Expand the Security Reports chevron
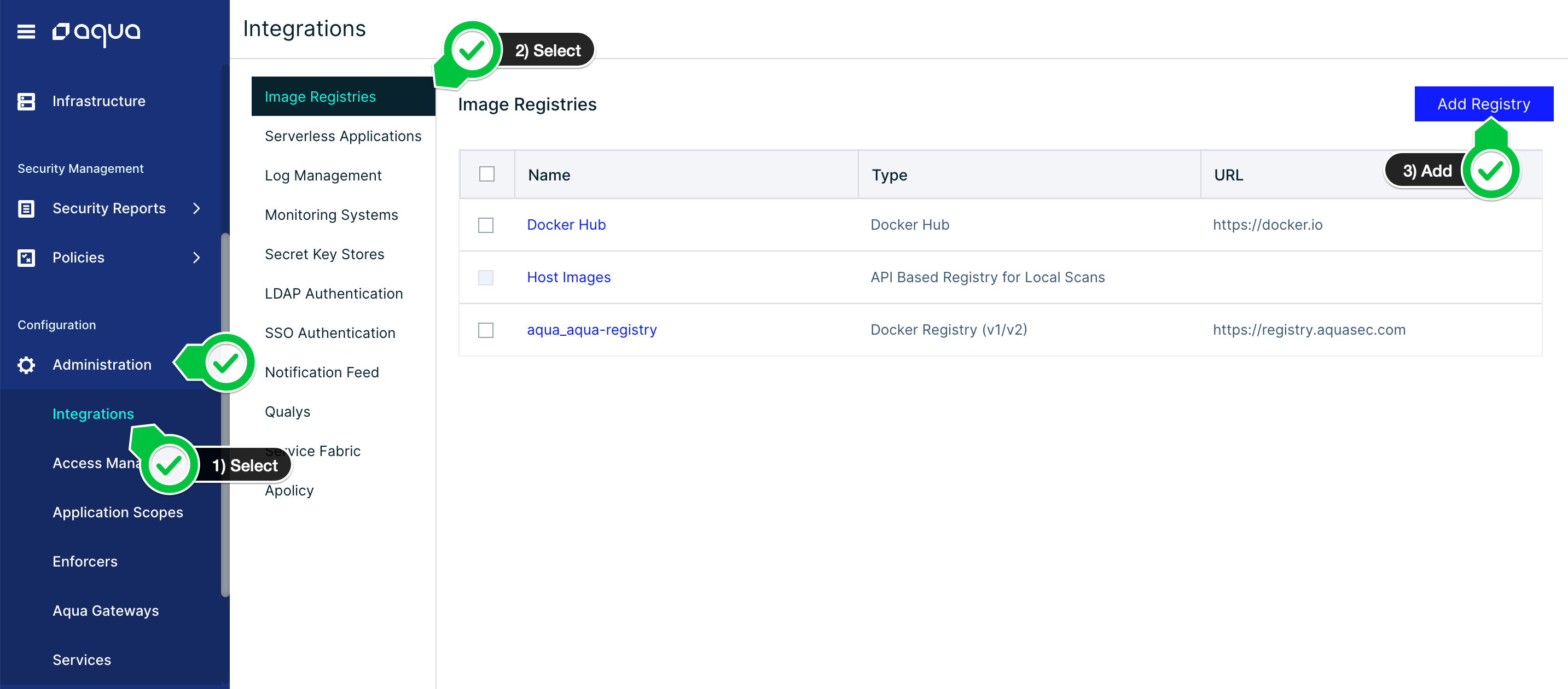This screenshot has height=689, width=1568. (x=196, y=208)
